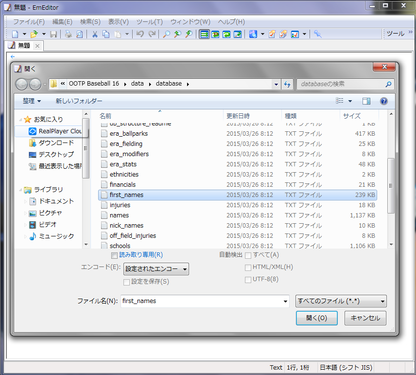The width and height of the screenshot is (416, 375).
Task: Open the エンコード encoding dropdown
Action: [156, 269]
